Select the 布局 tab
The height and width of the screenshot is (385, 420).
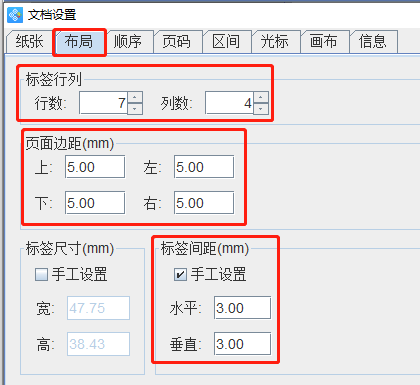coord(79,42)
